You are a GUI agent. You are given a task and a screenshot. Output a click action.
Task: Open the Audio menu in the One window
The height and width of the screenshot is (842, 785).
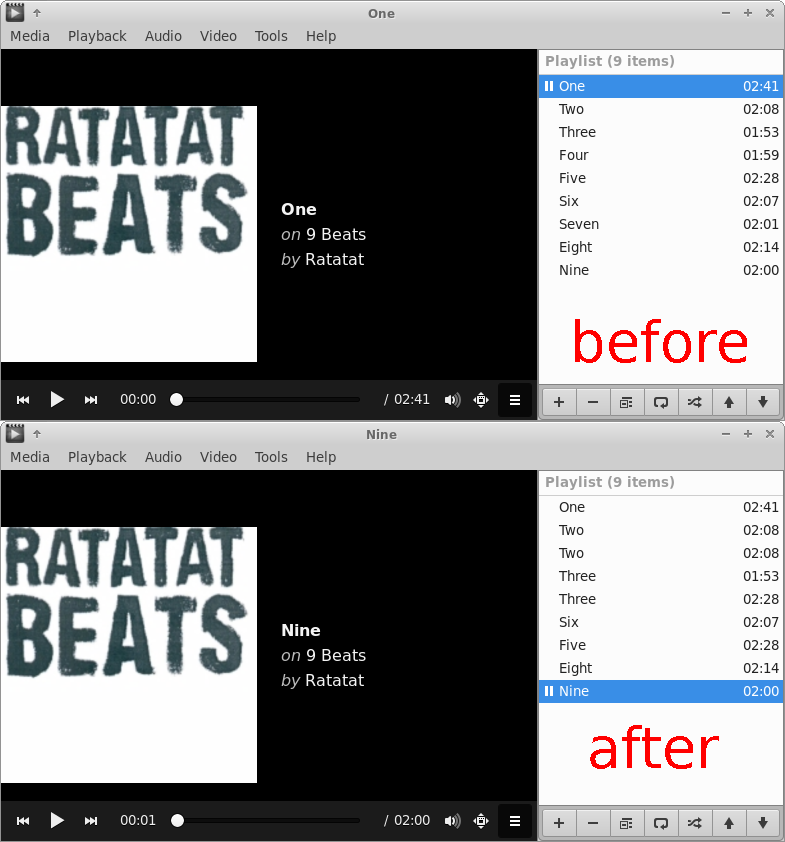163,36
